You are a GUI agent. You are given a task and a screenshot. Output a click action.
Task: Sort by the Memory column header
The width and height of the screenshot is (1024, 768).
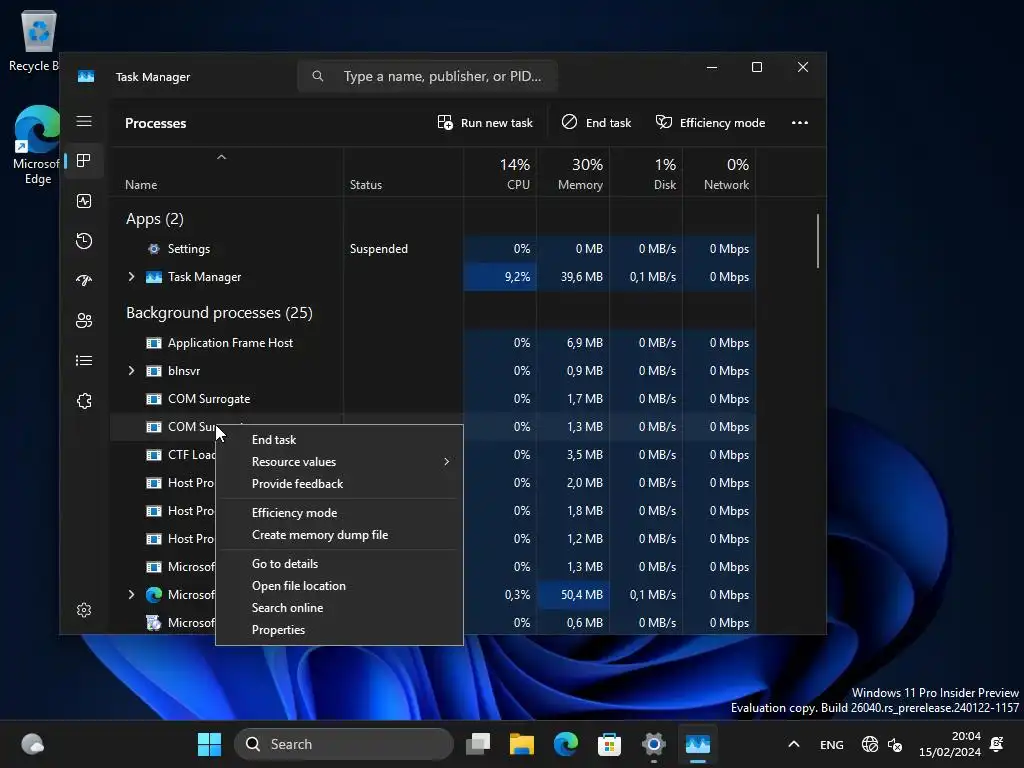(573, 172)
